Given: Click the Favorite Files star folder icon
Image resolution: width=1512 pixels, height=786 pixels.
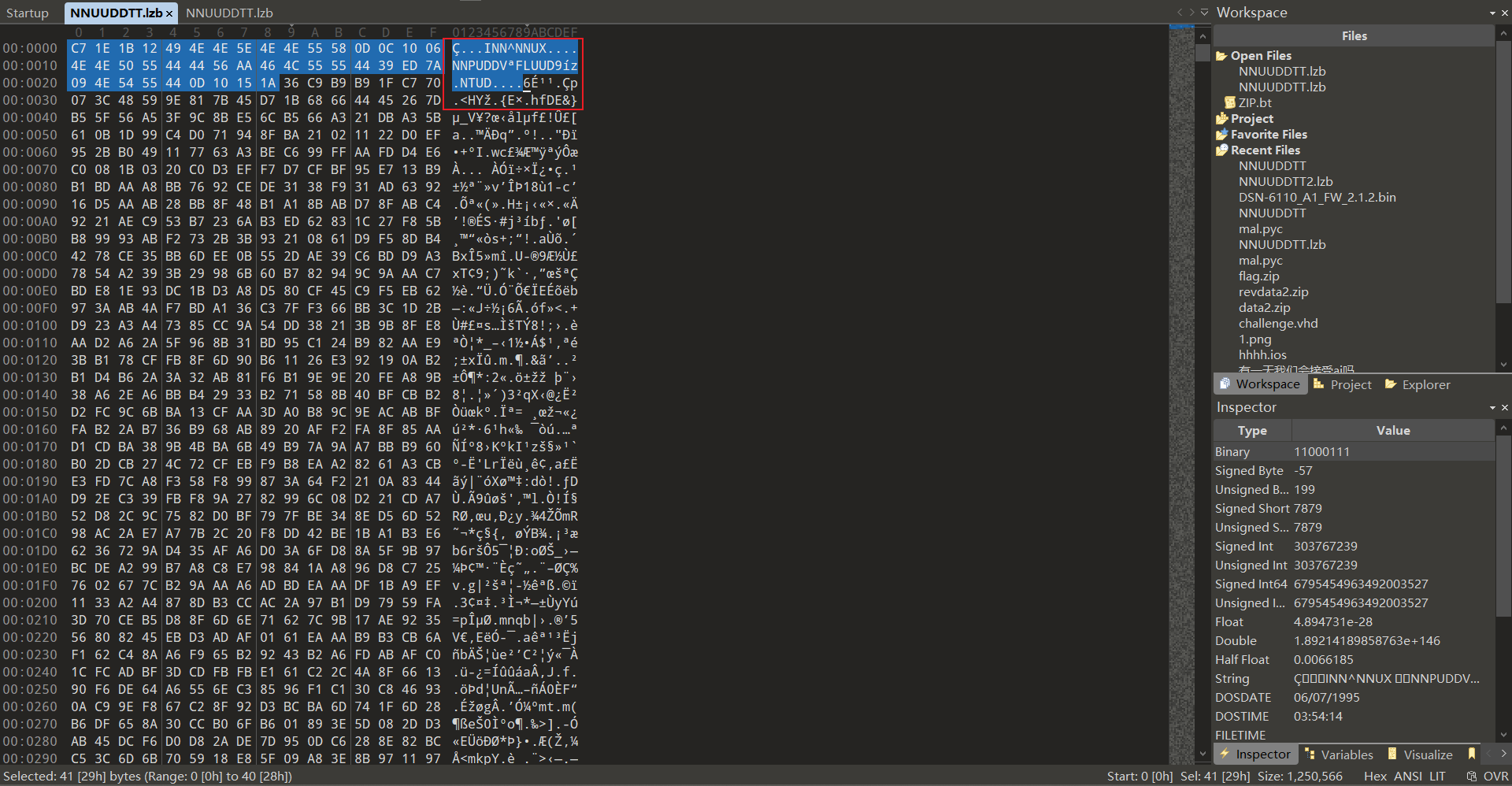Looking at the screenshot, I should pyautogui.click(x=1221, y=135).
